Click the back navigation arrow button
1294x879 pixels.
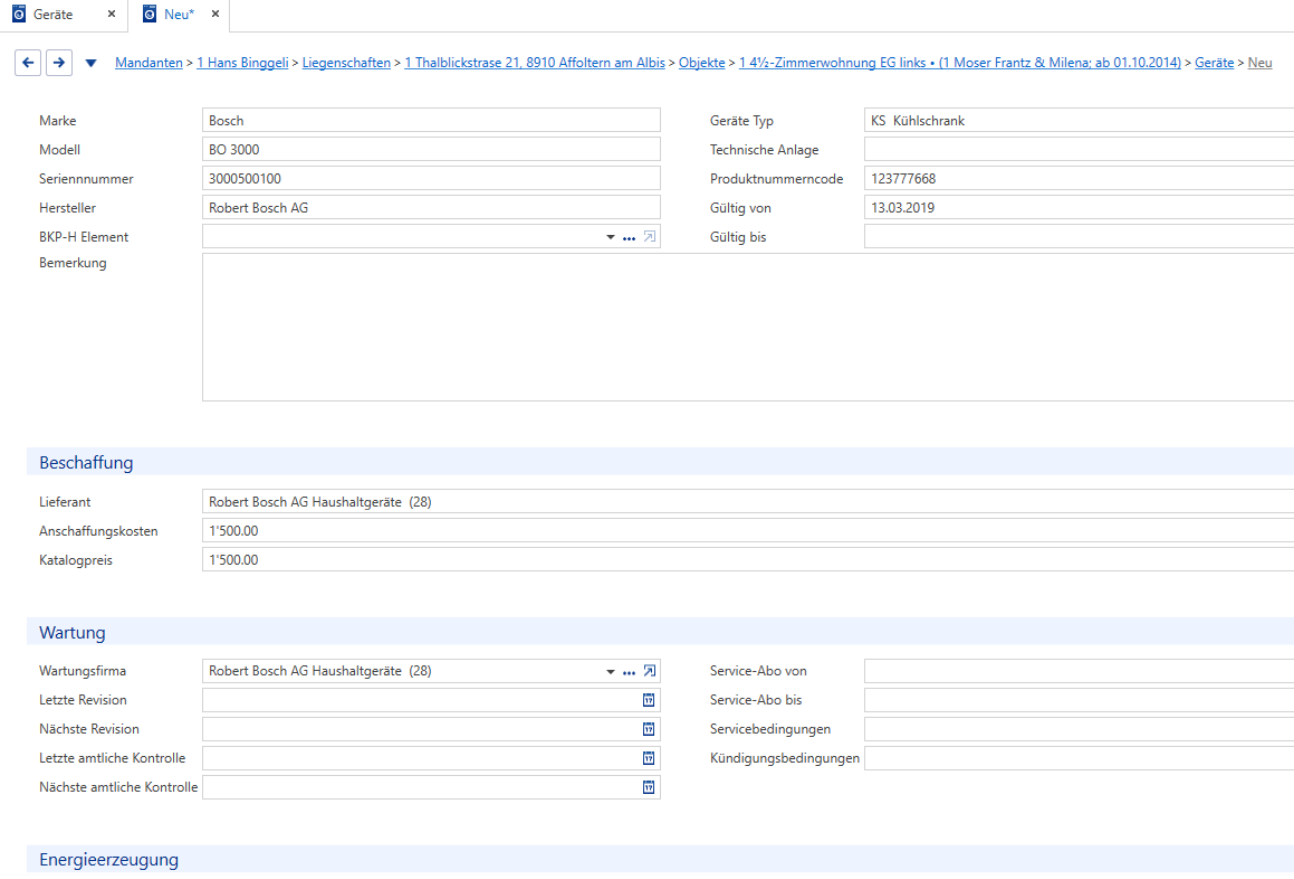29,63
